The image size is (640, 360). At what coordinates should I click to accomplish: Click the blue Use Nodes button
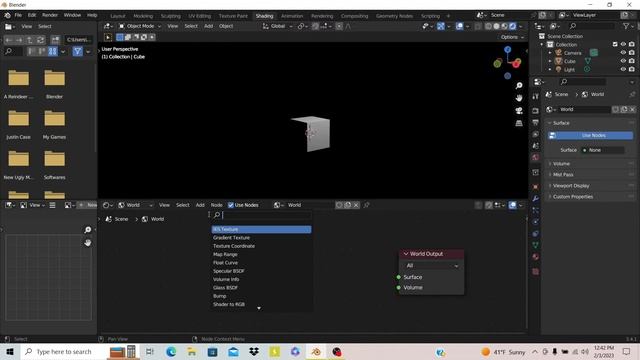point(591,135)
